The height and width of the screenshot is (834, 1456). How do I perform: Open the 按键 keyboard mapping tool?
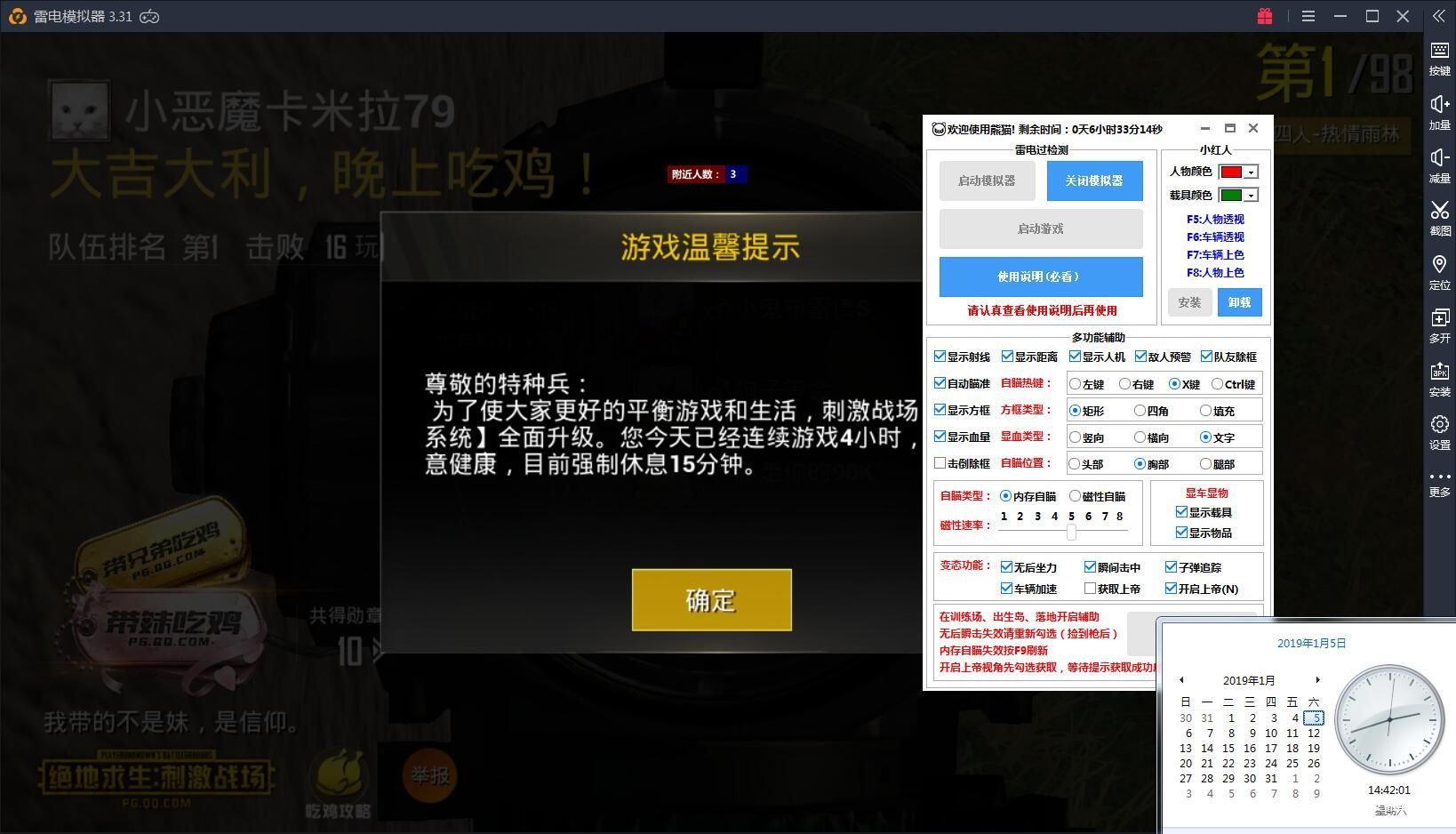coord(1440,58)
